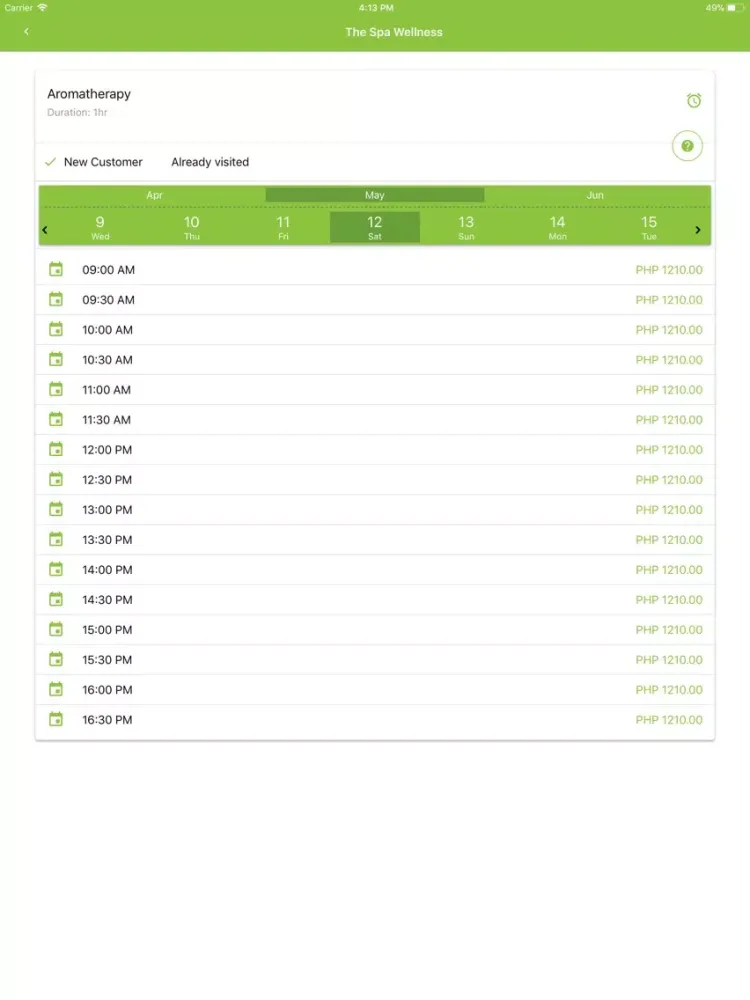The height and width of the screenshot is (1000, 750).
Task: Tap the PHP 1210.00 price for 12:00 PM
Action: (669, 450)
